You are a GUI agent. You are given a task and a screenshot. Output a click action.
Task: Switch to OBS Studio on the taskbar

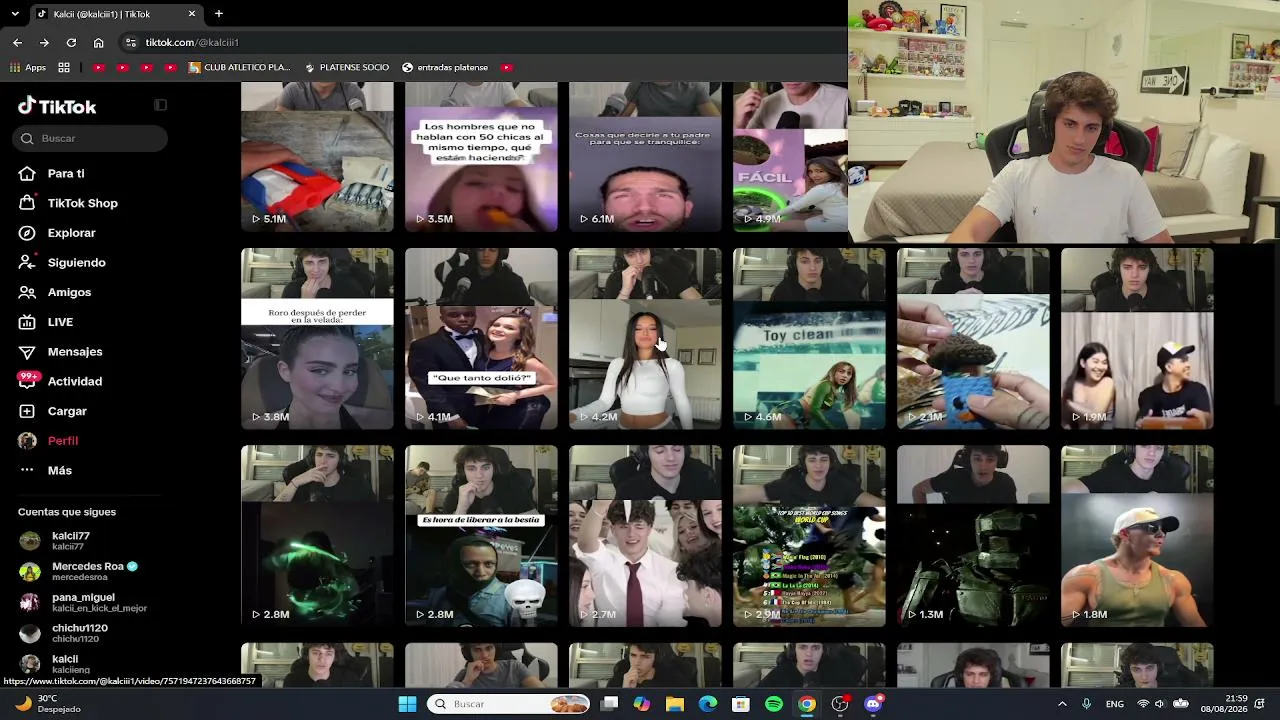[x=840, y=704]
